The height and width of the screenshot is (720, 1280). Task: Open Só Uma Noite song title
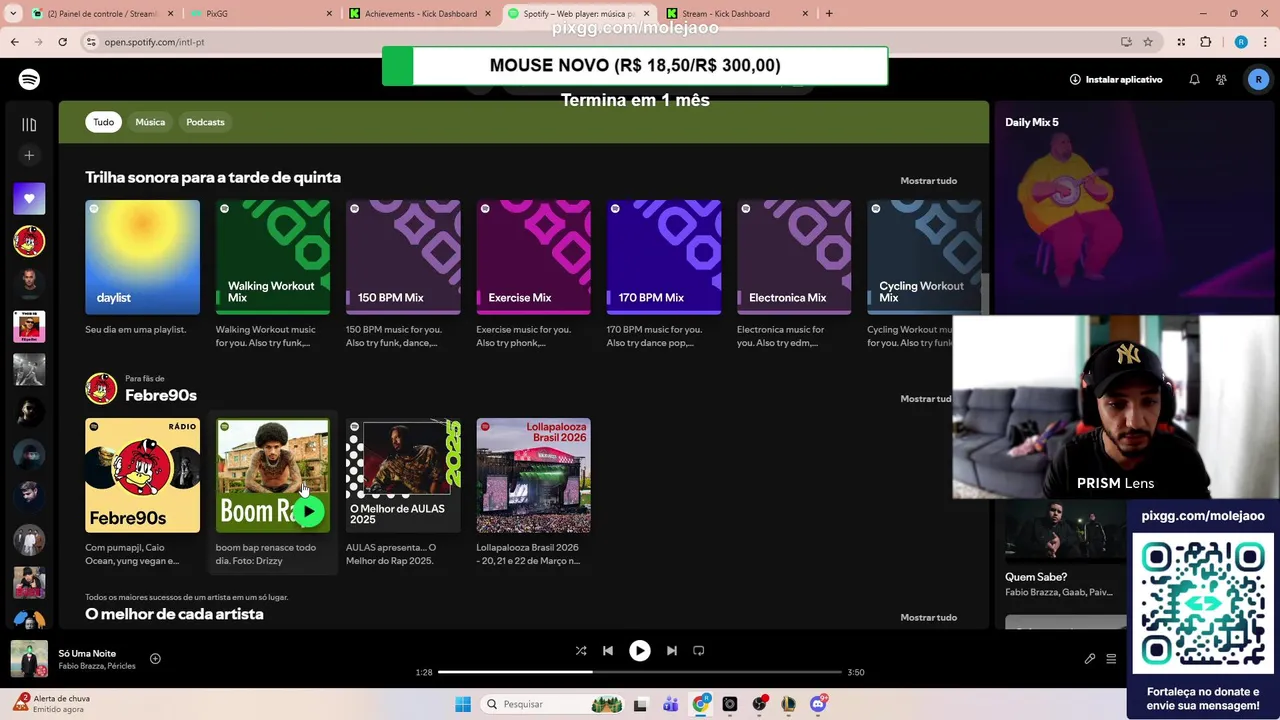pyautogui.click(x=87, y=653)
